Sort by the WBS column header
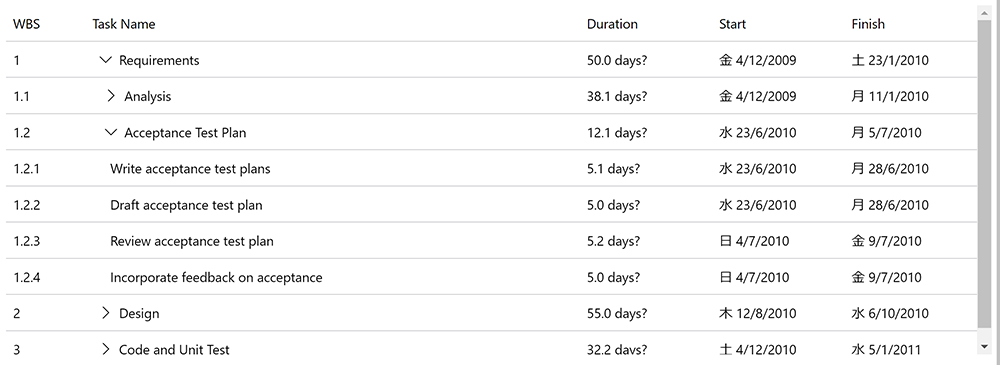Screen dimensions: 1000x365 coord(26,24)
